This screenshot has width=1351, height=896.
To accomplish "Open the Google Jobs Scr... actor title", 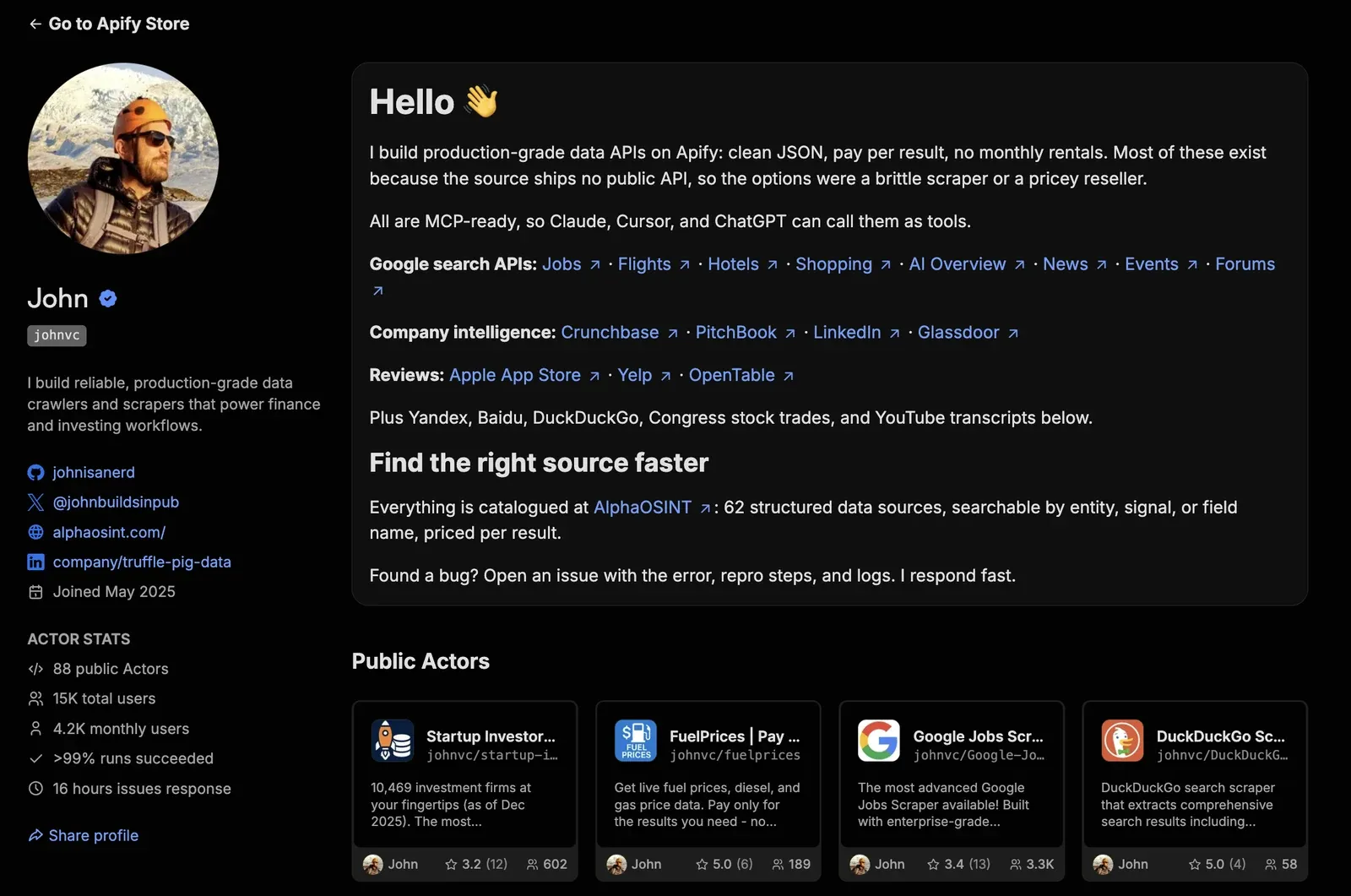I will [x=978, y=736].
